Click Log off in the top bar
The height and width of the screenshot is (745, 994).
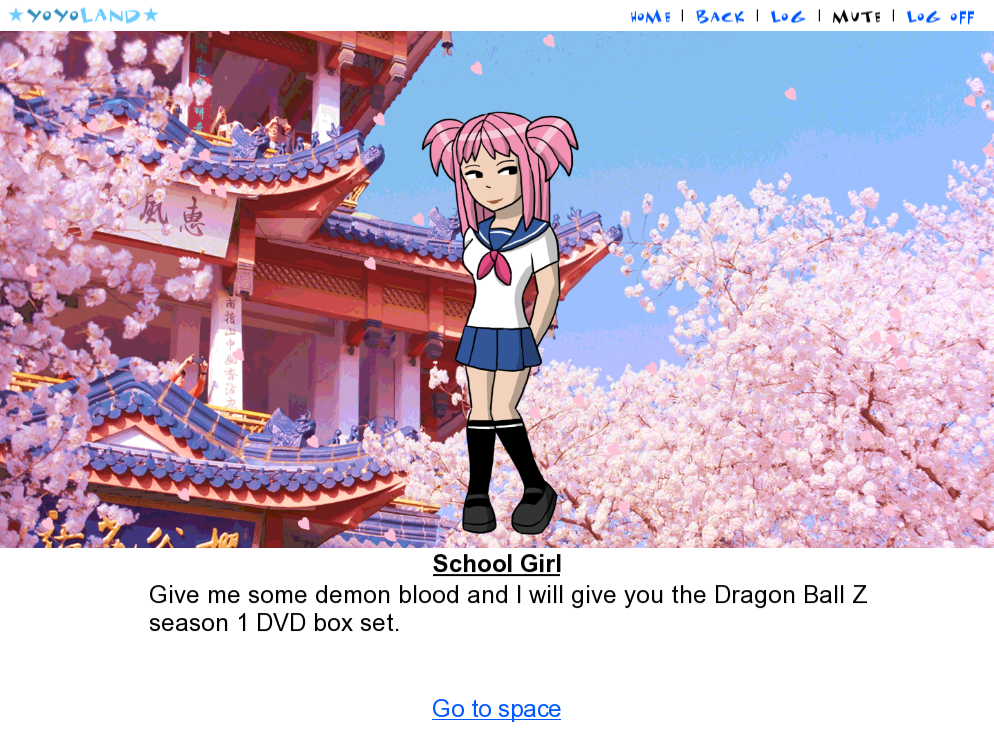940,17
